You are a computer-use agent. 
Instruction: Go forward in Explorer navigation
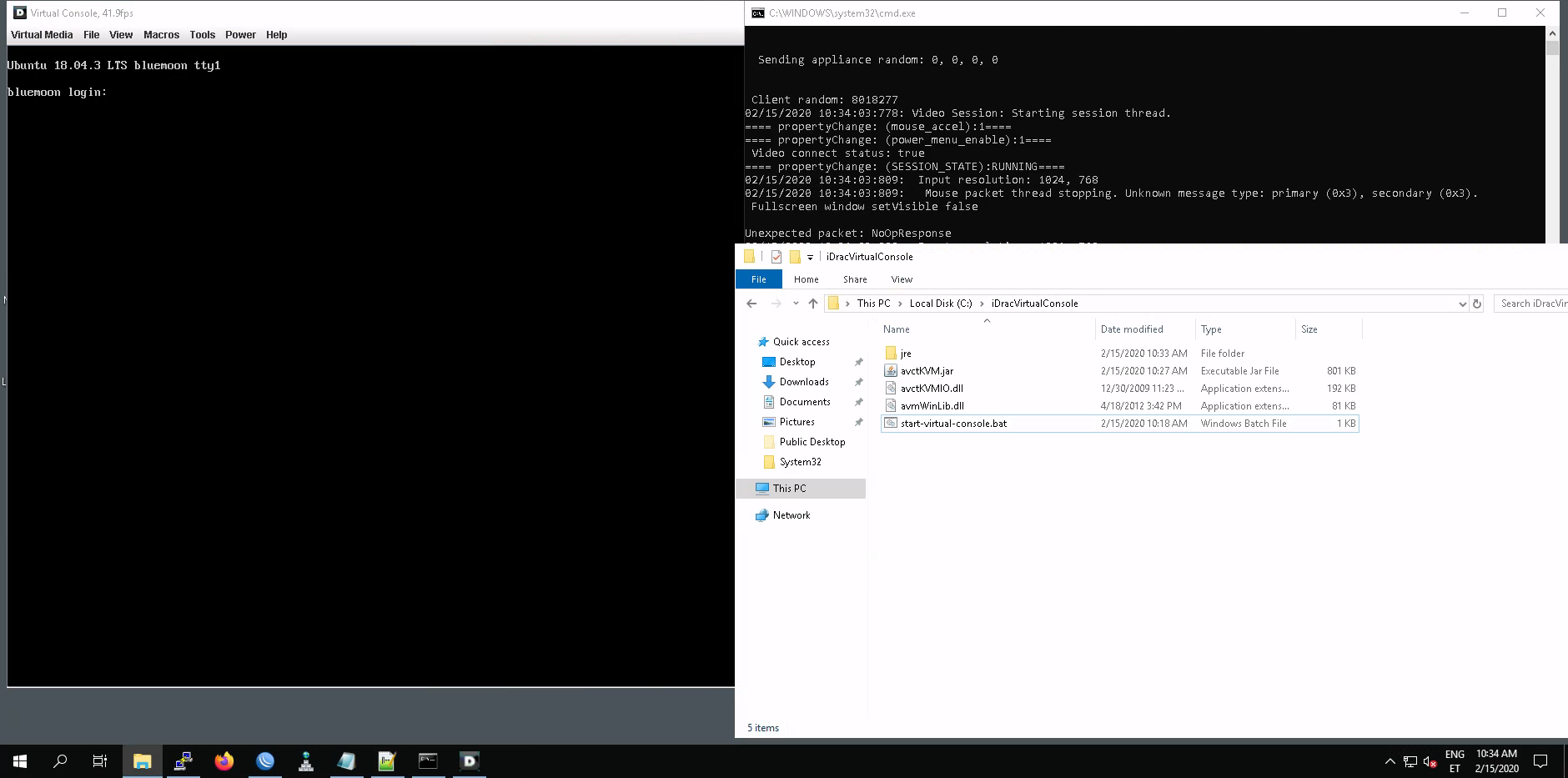776,304
